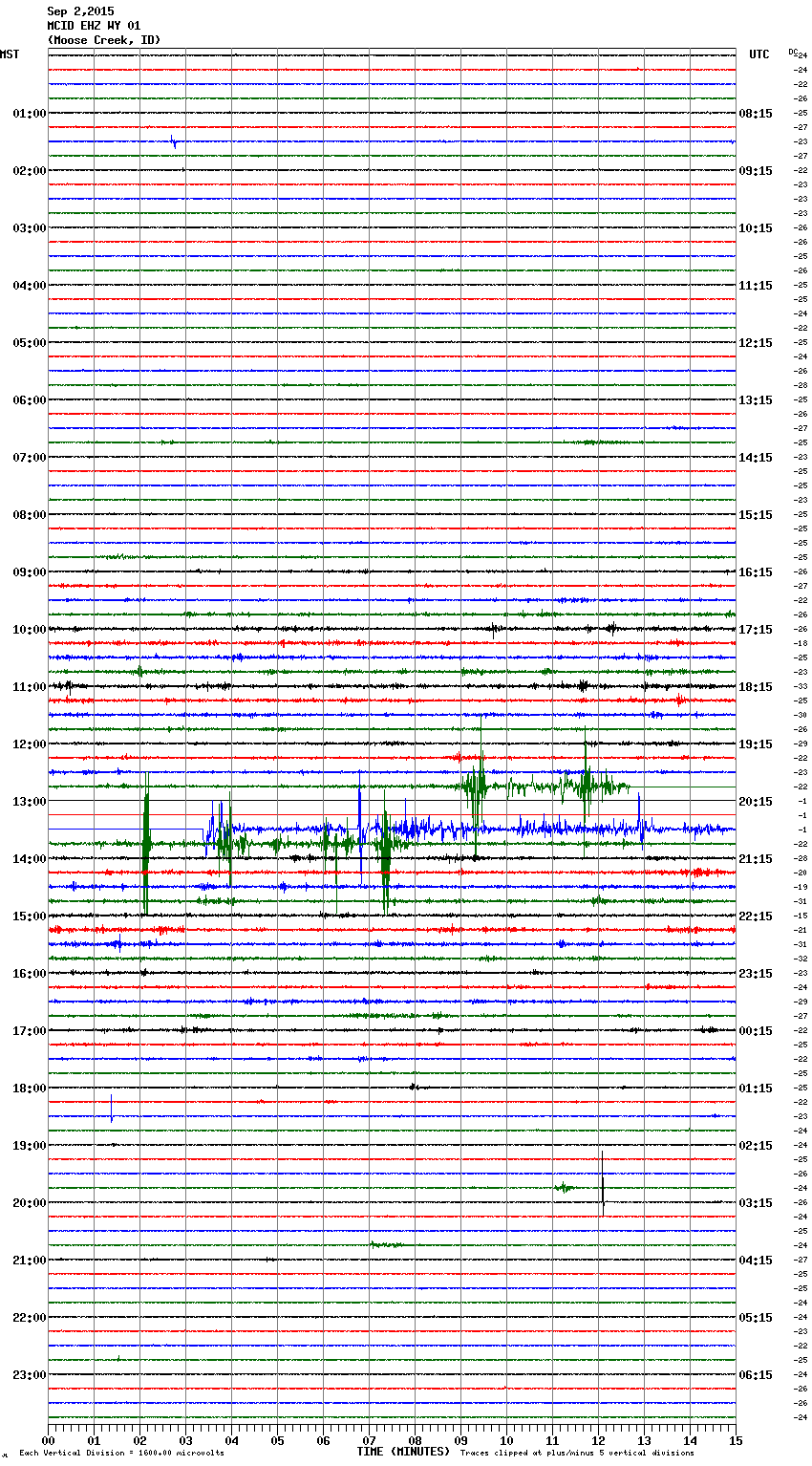Select the 20:15 UTC time label
This screenshot has width=812, height=1466.
(x=755, y=801)
